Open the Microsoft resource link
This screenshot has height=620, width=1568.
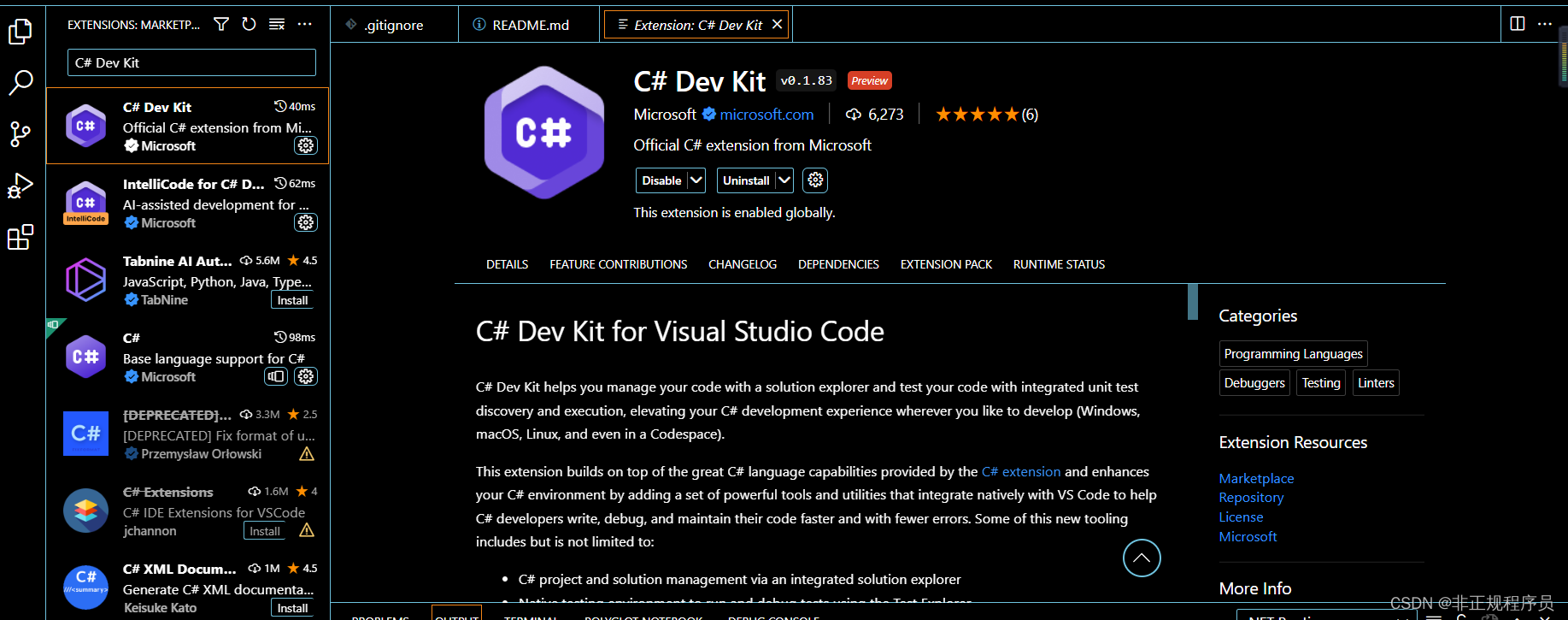pyautogui.click(x=1248, y=537)
